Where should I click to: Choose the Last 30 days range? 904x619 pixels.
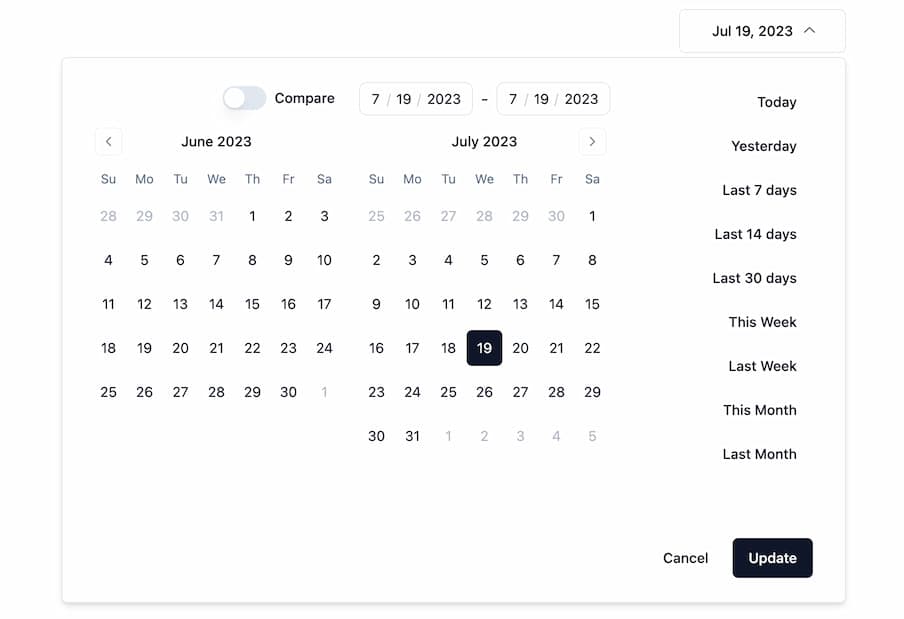tap(755, 278)
